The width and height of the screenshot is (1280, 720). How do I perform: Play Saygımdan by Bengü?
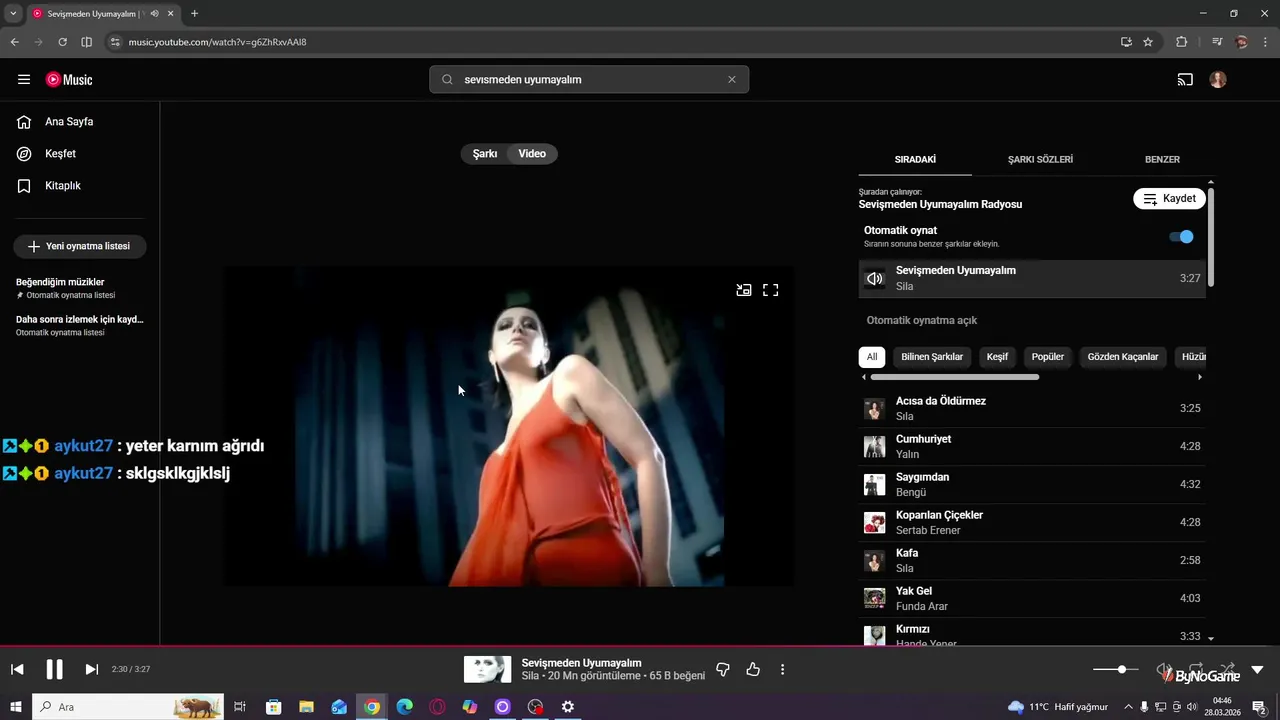(1032, 485)
